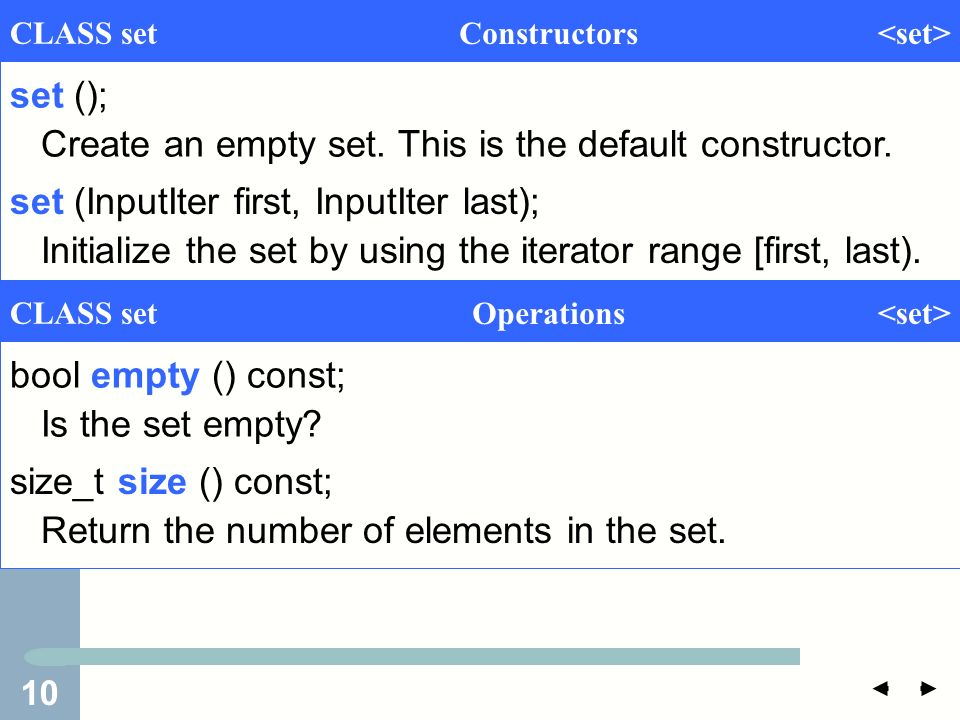Click '<set>' tag in Operations header

point(913,313)
